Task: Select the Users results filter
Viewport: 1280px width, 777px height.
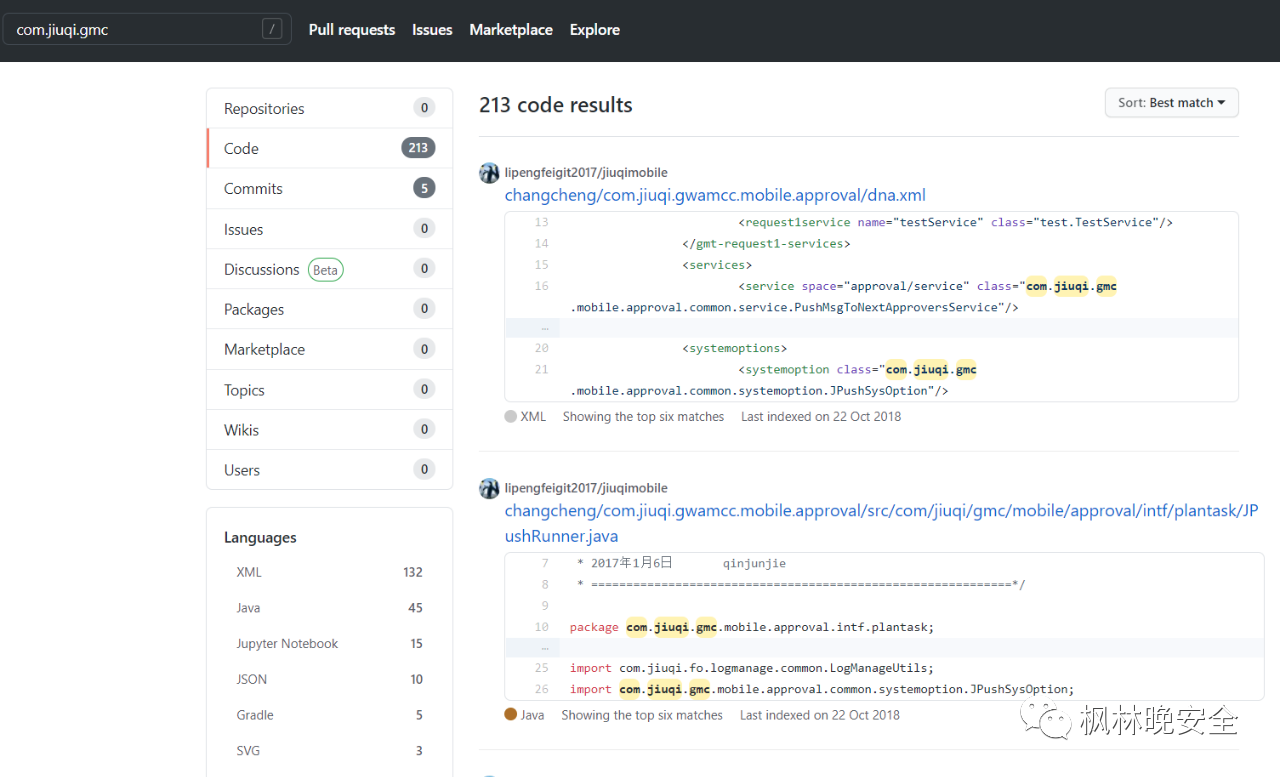Action: [x=329, y=470]
